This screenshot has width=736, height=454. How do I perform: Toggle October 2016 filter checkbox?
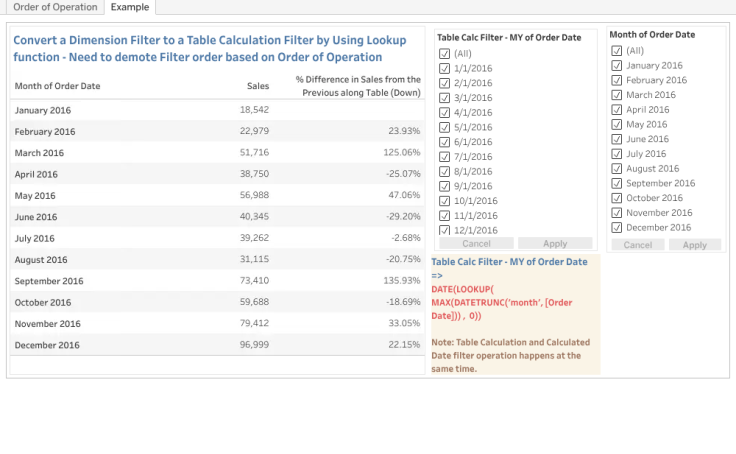(616, 198)
